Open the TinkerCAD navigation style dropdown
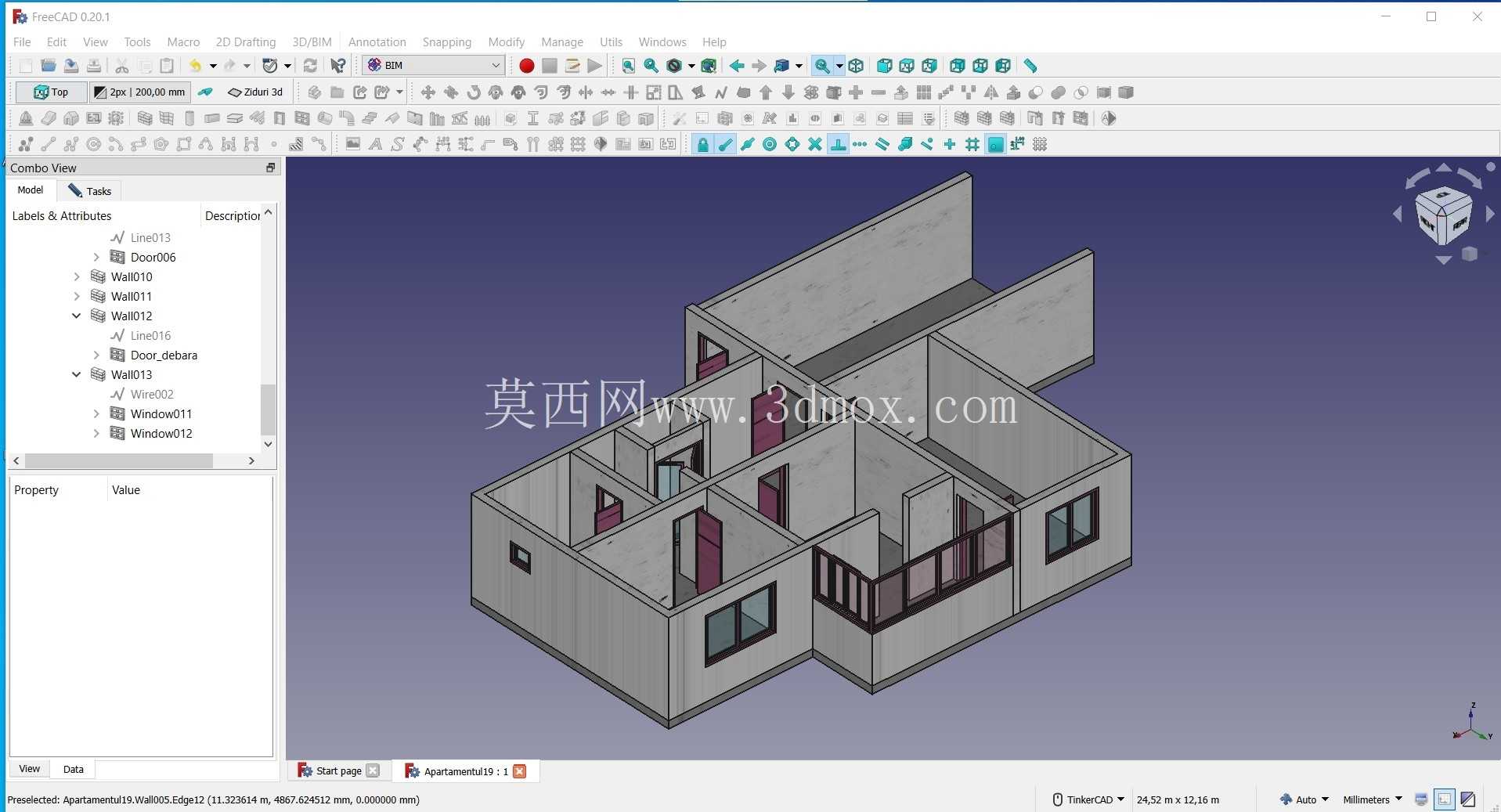Screen dimensions: 1501x812 pyautogui.click(x=1089, y=799)
